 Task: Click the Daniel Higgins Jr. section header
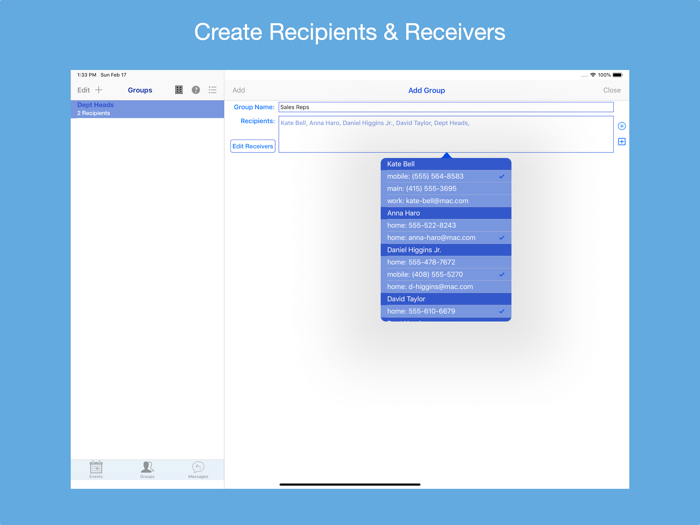pyautogui.click(x=446, y=250)
